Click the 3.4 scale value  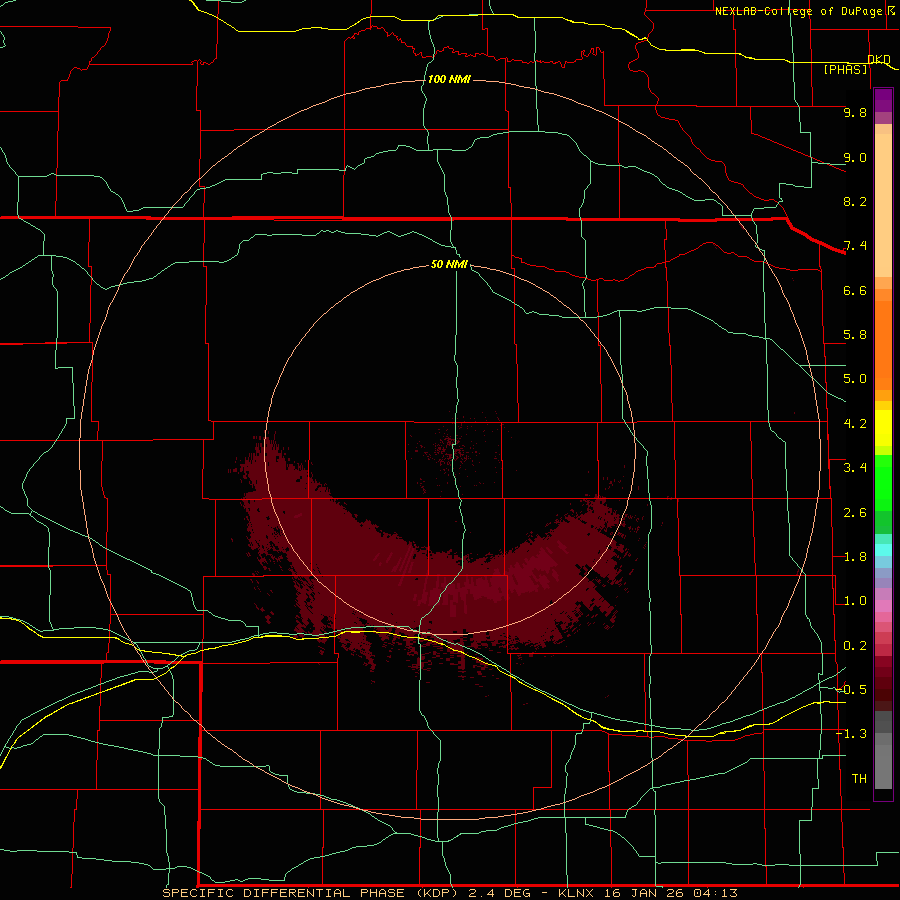(855, 468)
